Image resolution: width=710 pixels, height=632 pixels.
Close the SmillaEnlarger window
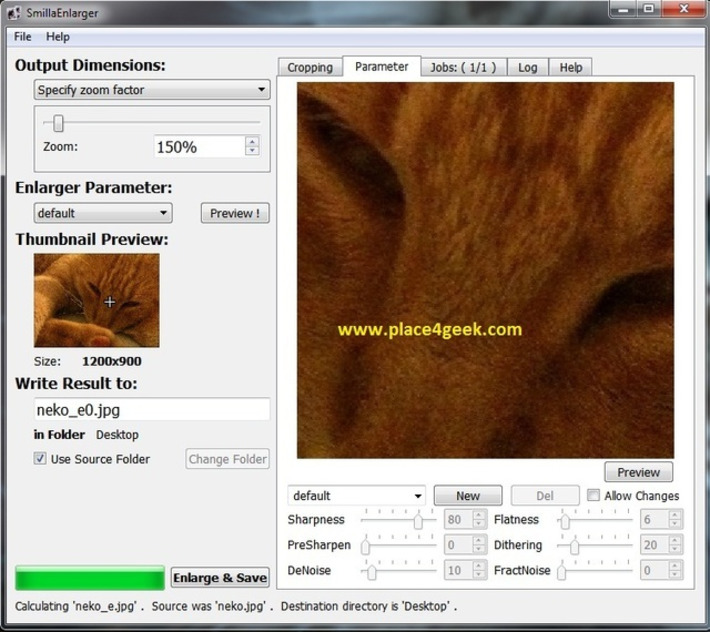coord(684,9)
